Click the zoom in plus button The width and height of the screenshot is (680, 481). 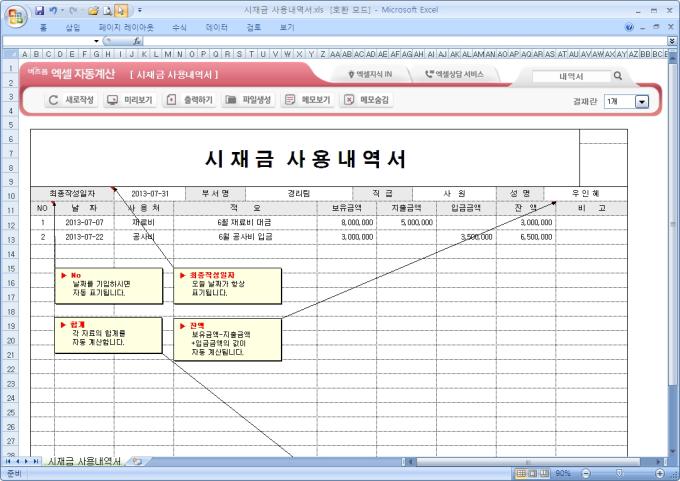coord(660,473)
